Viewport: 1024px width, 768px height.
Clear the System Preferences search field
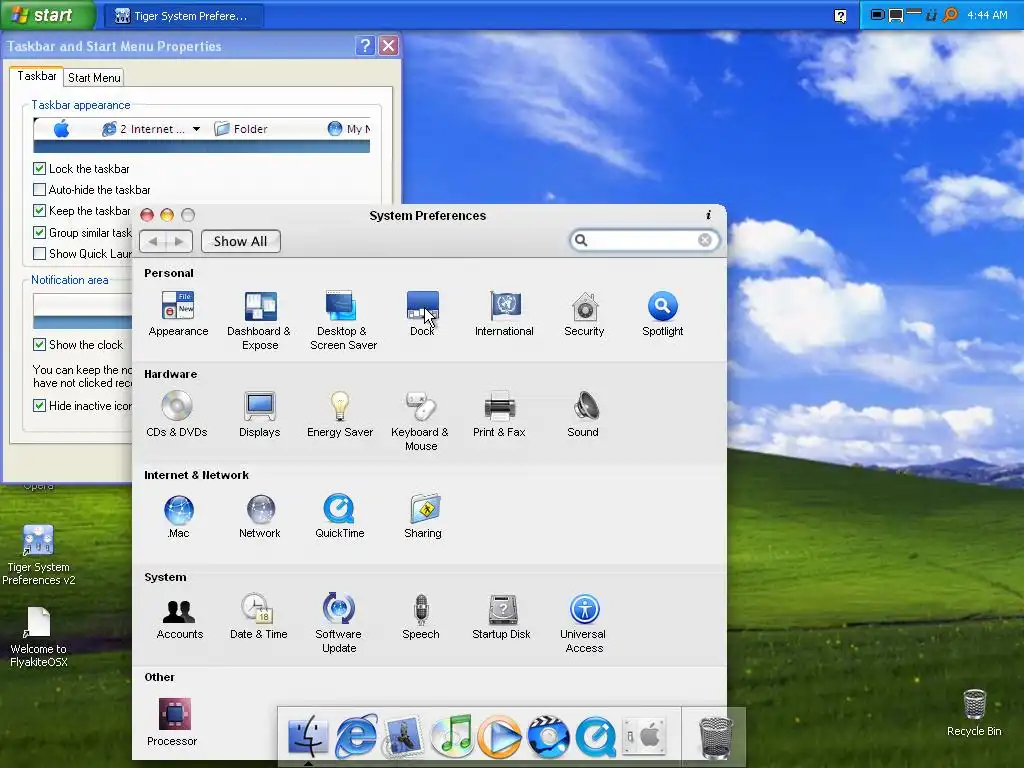705,240
